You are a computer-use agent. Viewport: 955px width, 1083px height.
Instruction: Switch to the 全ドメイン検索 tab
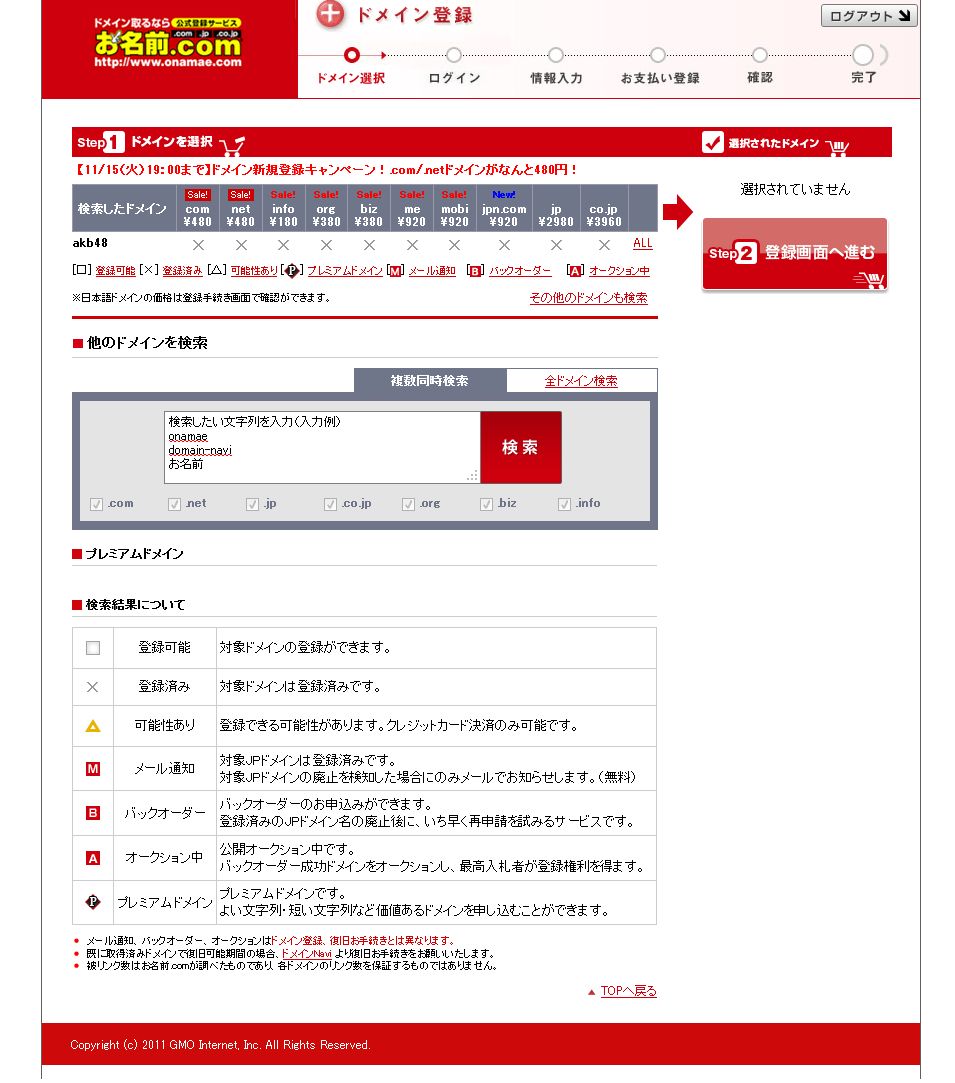tap(581, 381)
